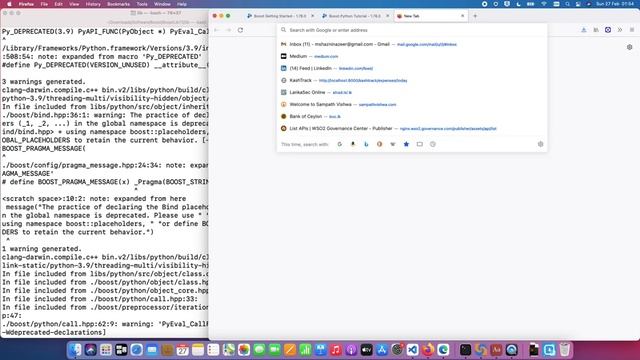Viewport: 640px width, 360px height.
Task: Open the WSO2 Governance Center Publisher suggestion
Action: (x=412, y=129)
